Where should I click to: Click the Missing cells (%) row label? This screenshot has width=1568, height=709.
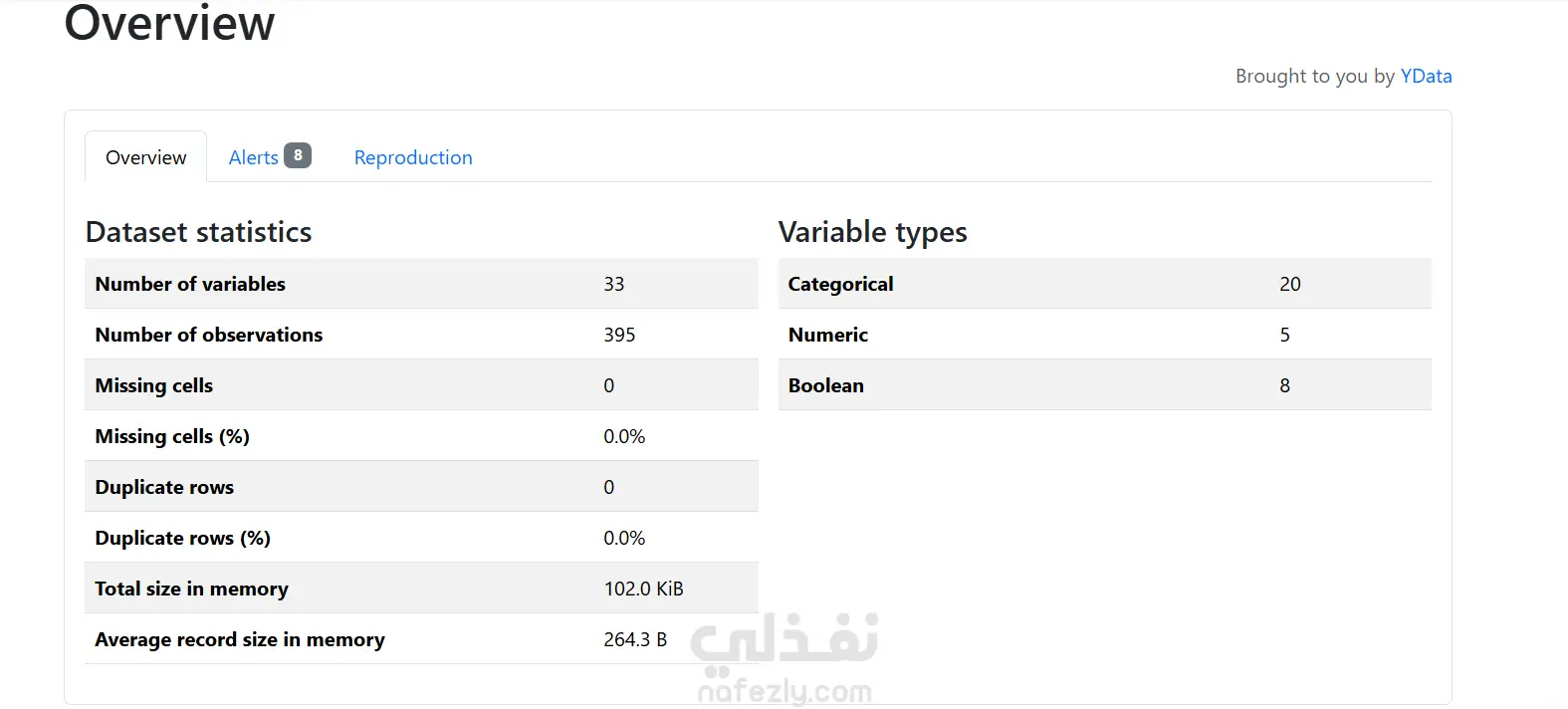[172, 436]
